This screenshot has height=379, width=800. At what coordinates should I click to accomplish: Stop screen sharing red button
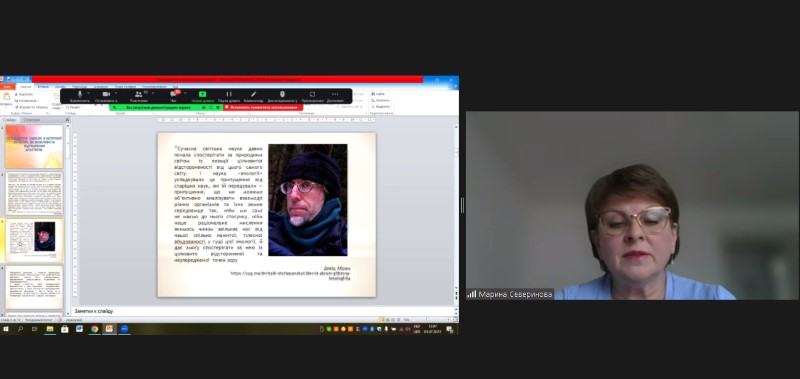(263, 108)
